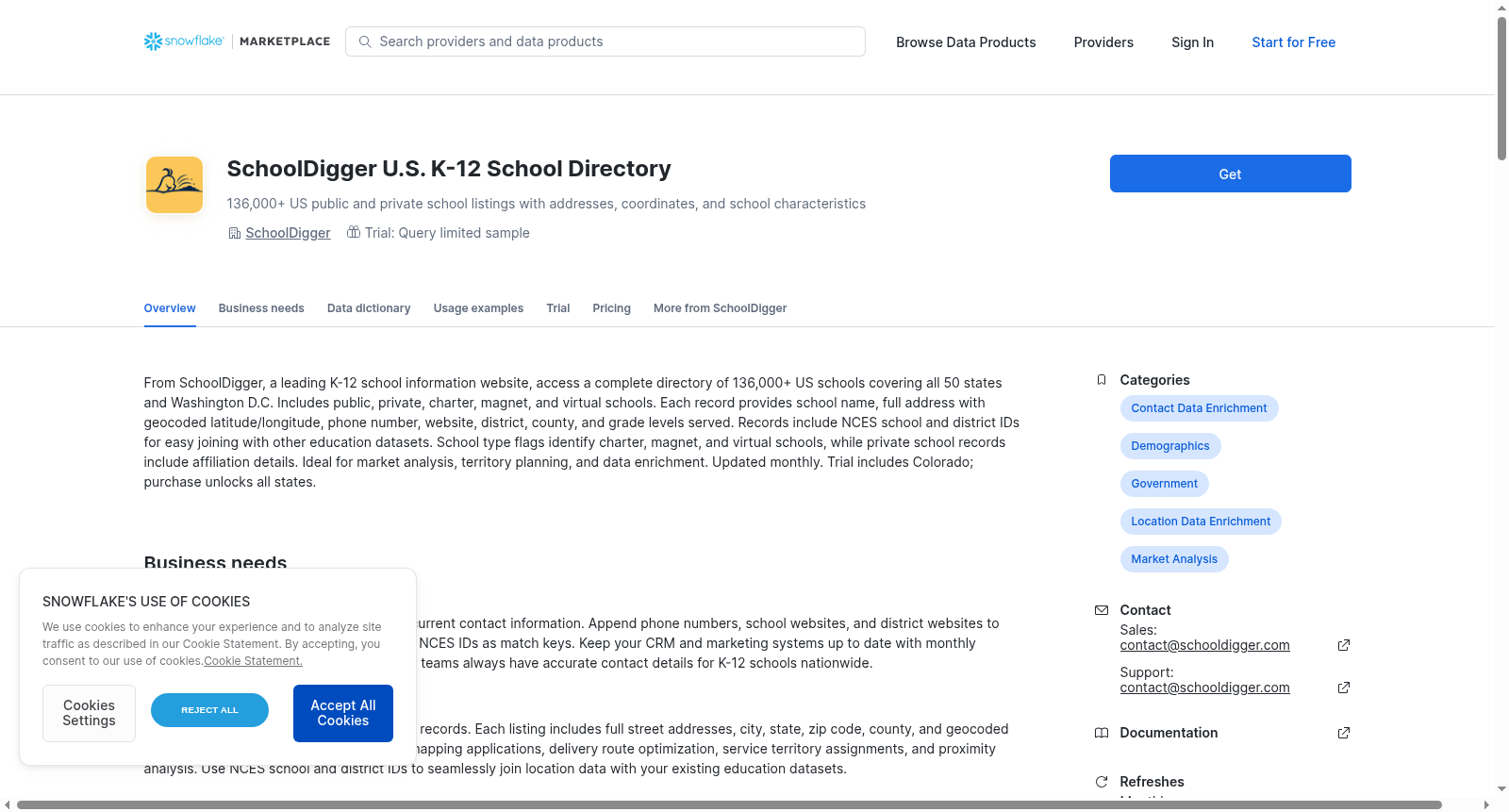Click the blue Get button
Image resolution: width=1509 pixels, height=812 pixels.
coord(1230,174)
